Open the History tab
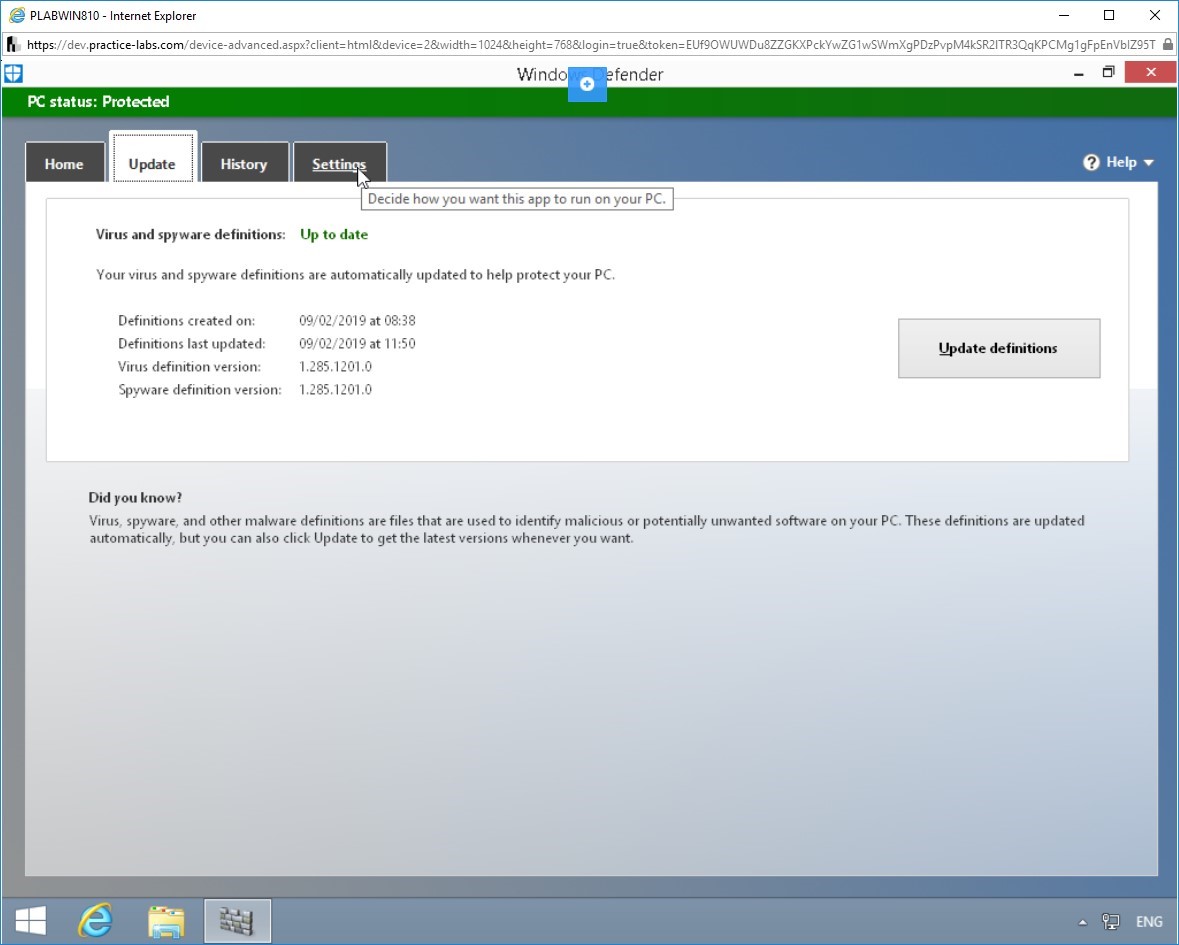The height and width of the screenshot is (945, 1179). point(244,163)
